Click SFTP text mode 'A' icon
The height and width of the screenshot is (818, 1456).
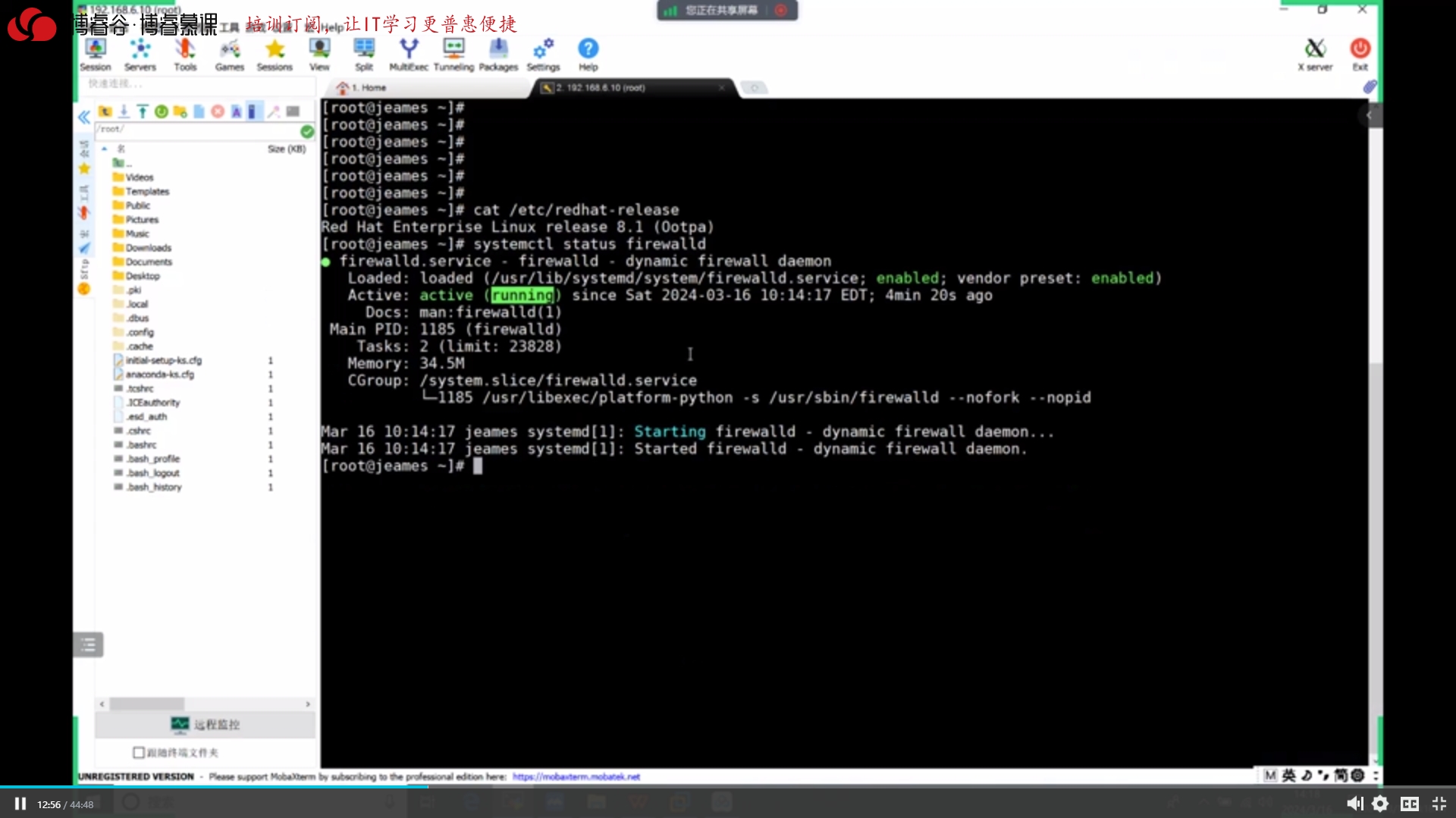[237, 111]
